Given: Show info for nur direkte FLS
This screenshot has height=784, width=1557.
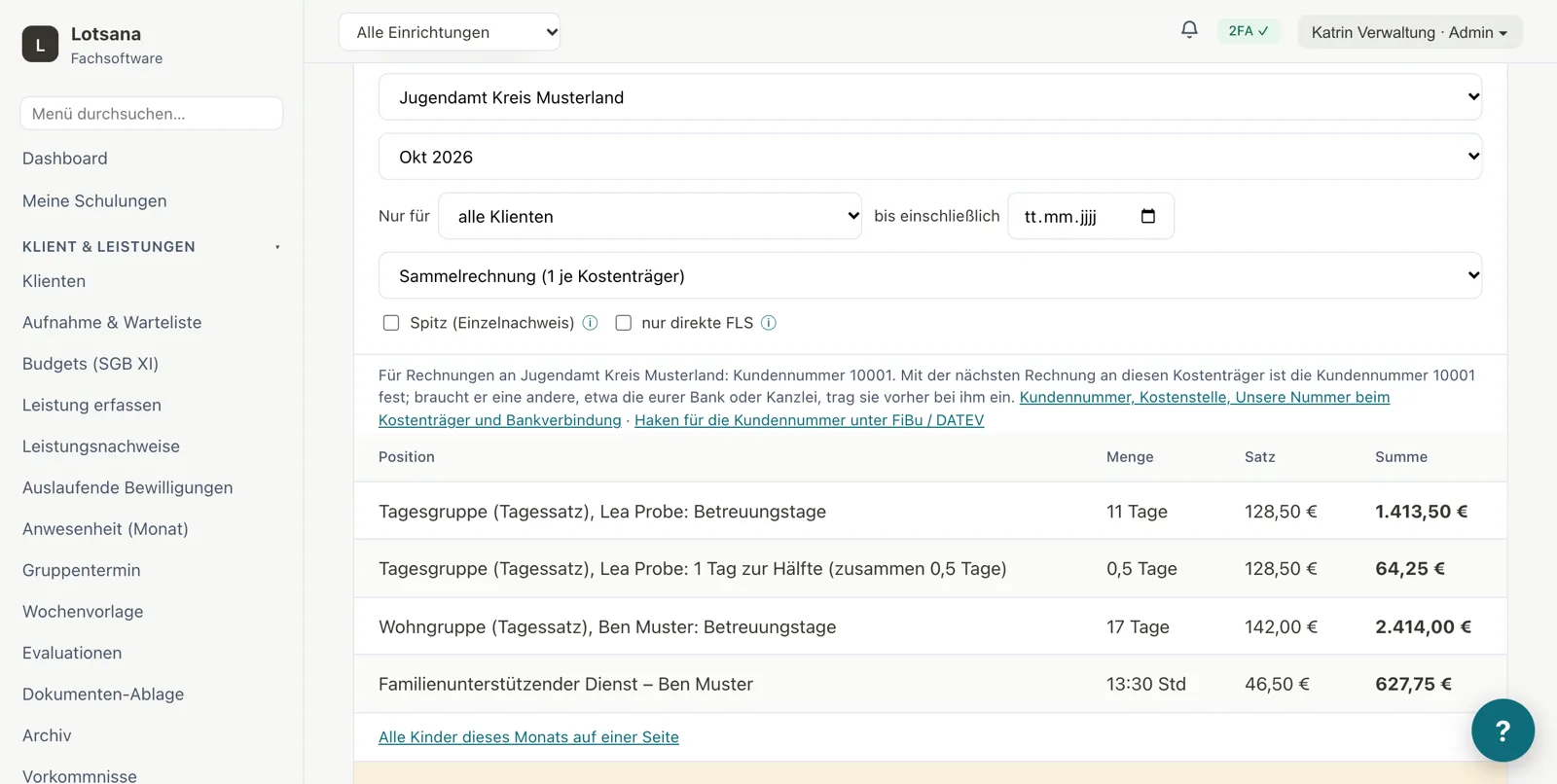Looking at the screenshot, I should 769,323.
